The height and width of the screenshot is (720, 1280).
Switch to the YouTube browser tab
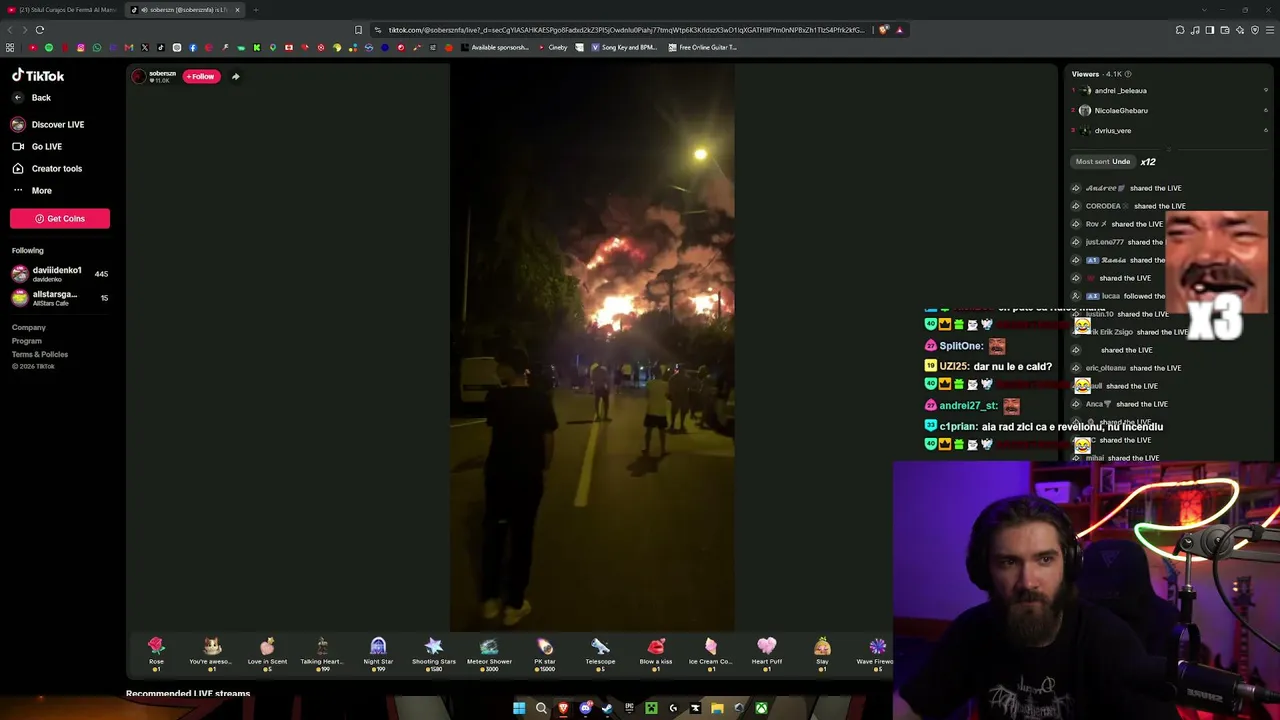pyautogui.click(x=62, y=10)
